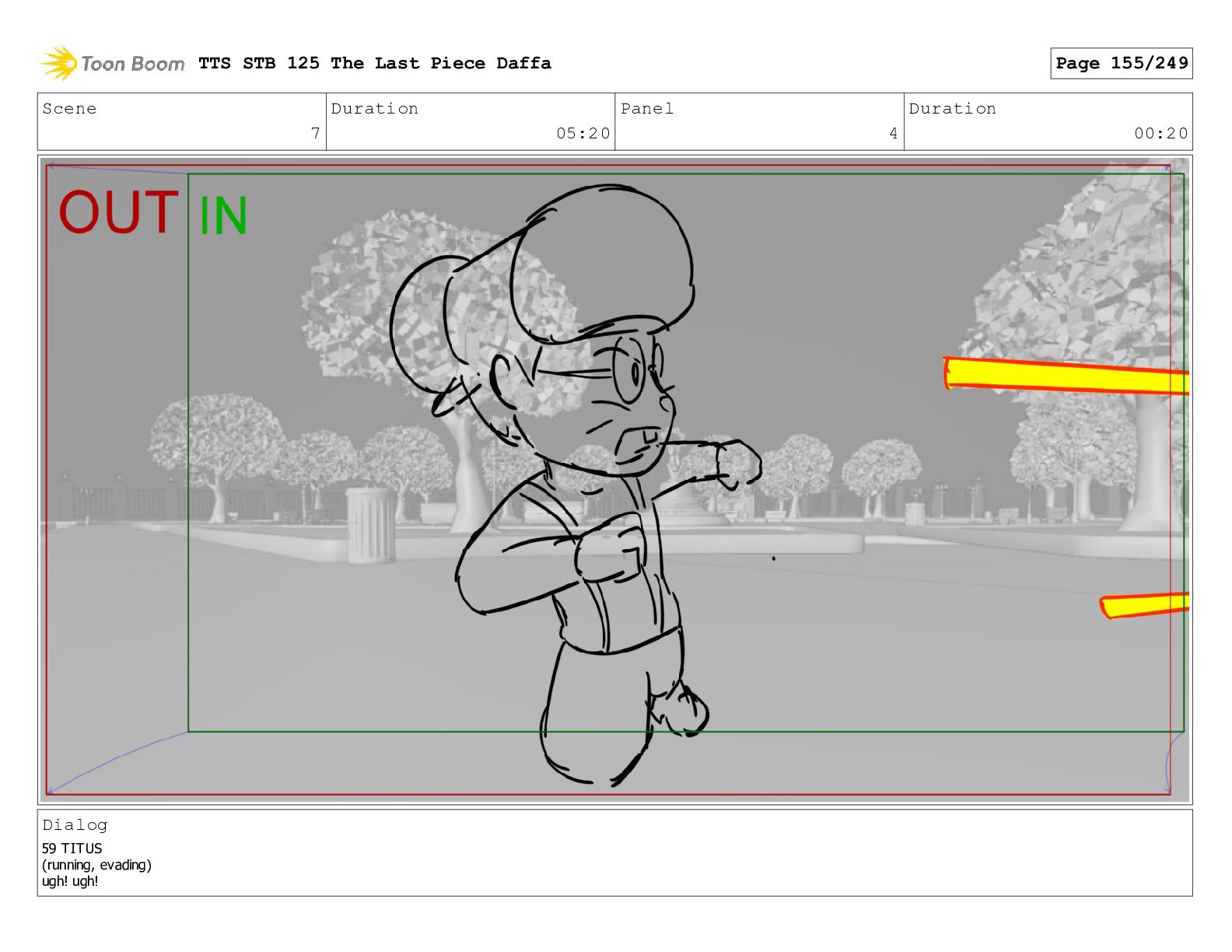The height and width of the screenshot is (952, 1232).
Task: Select the panel duration value '00:20'
Action: (x=1161, y=134)
